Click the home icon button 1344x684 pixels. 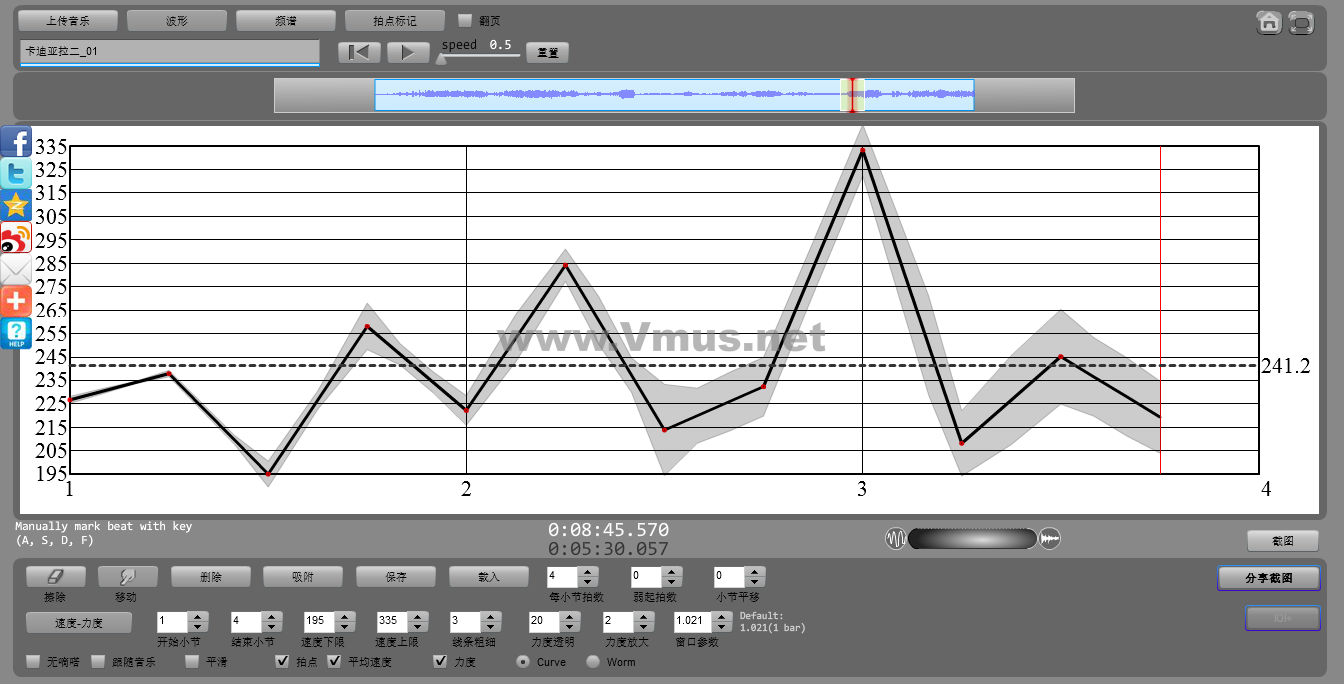tap(1269, 22)
